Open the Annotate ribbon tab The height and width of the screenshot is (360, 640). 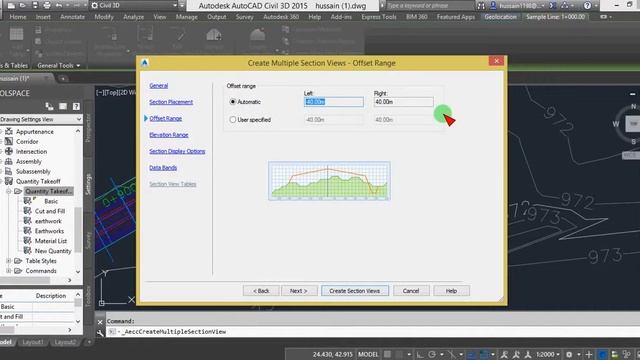click(x=72, y=17)
